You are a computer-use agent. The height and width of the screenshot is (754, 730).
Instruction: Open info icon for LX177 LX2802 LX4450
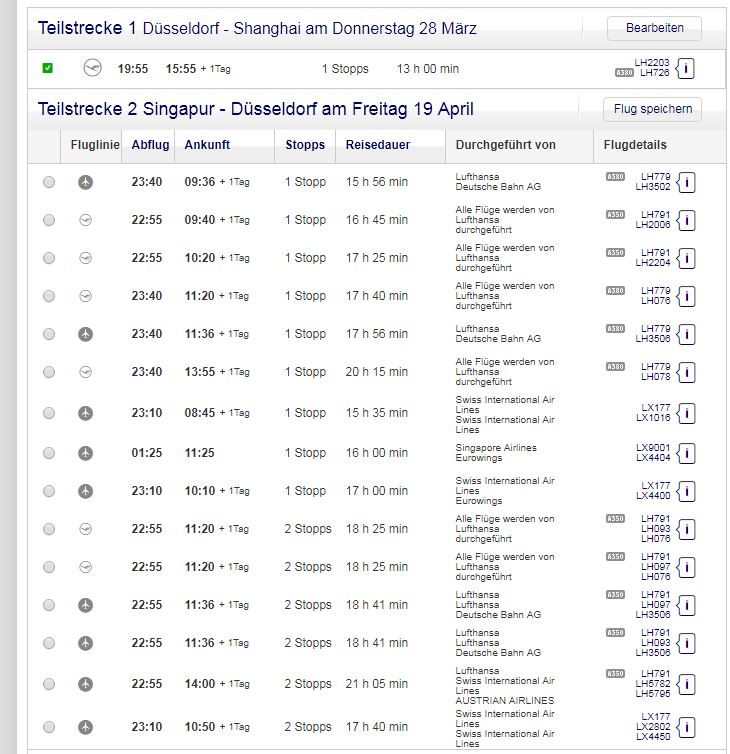click(686, 727)
